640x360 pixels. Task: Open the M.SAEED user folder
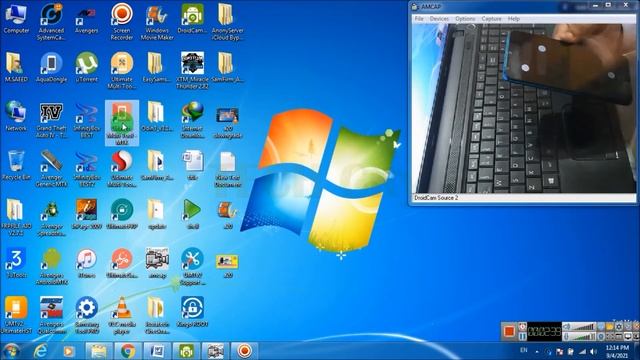(x=16, y=68)
